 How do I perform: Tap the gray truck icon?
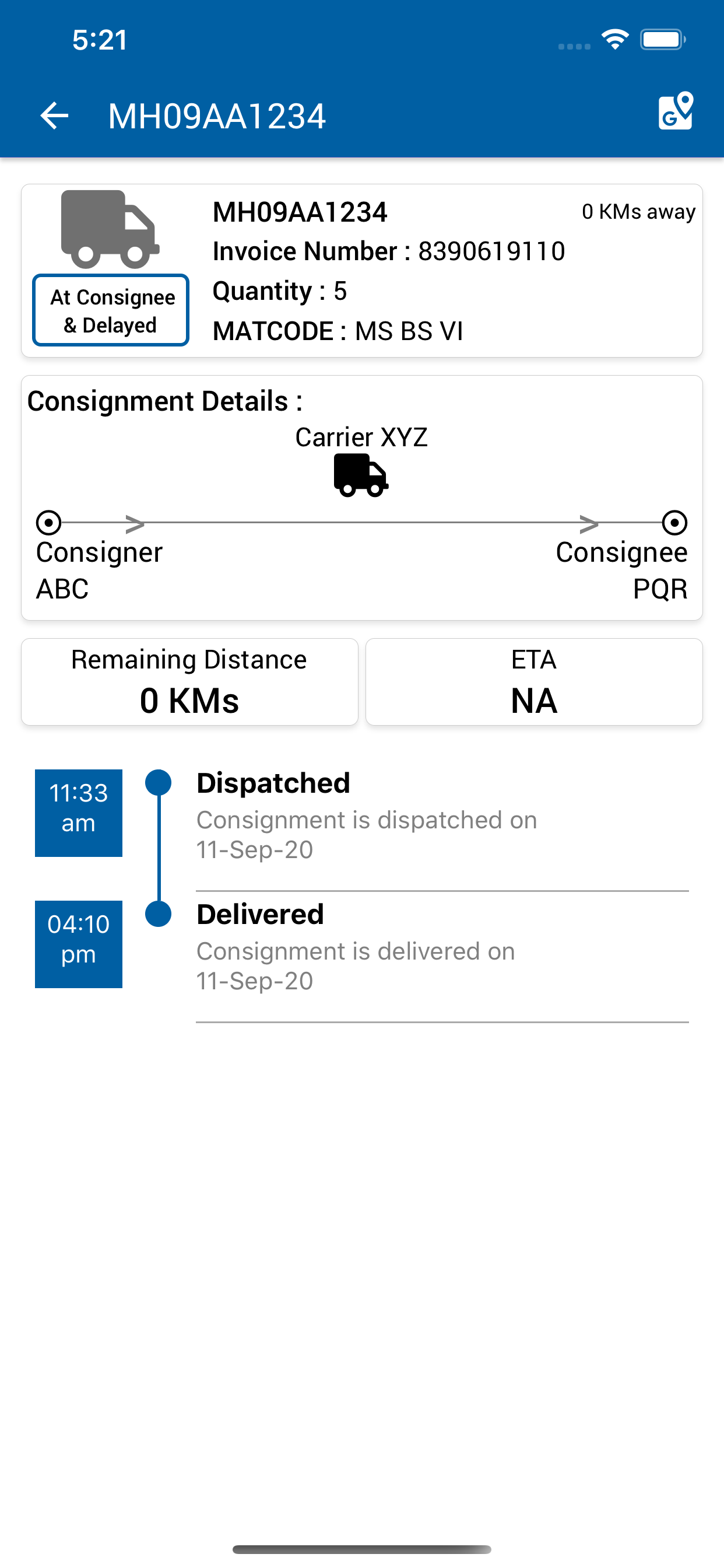click(x=110, y=229)
